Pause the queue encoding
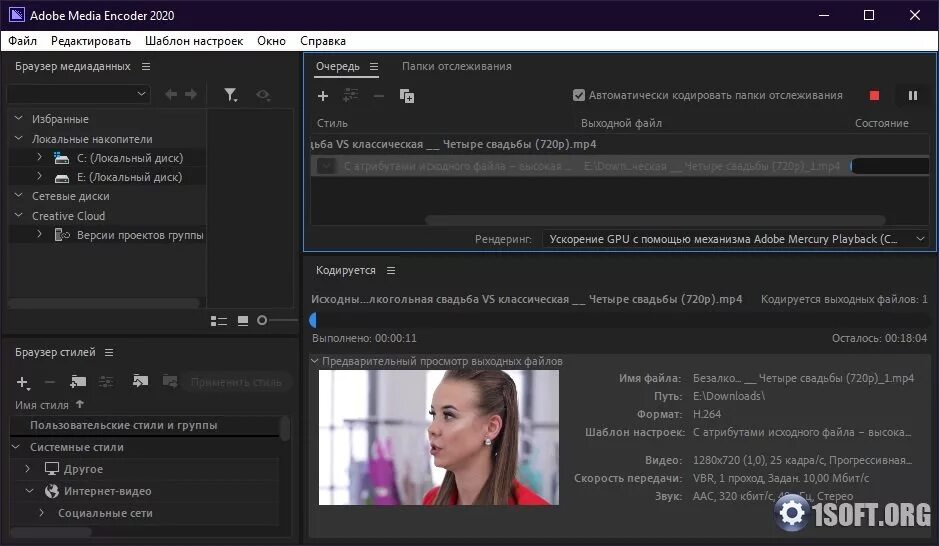 [913, 96]
